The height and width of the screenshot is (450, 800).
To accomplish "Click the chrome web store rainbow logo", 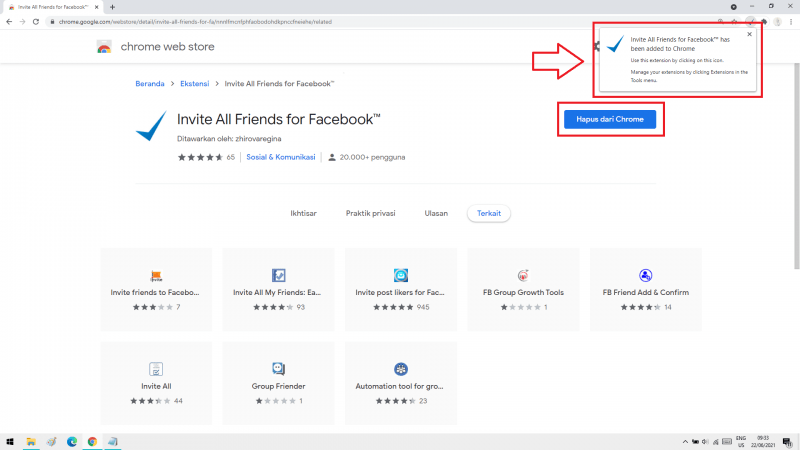I will [x=104, y=47].
